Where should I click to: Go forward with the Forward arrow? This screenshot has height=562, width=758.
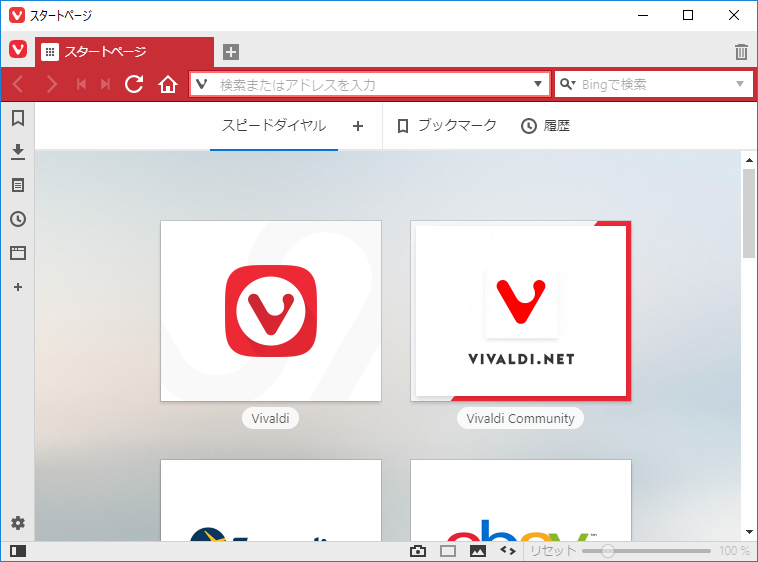(x=51, y=84)
